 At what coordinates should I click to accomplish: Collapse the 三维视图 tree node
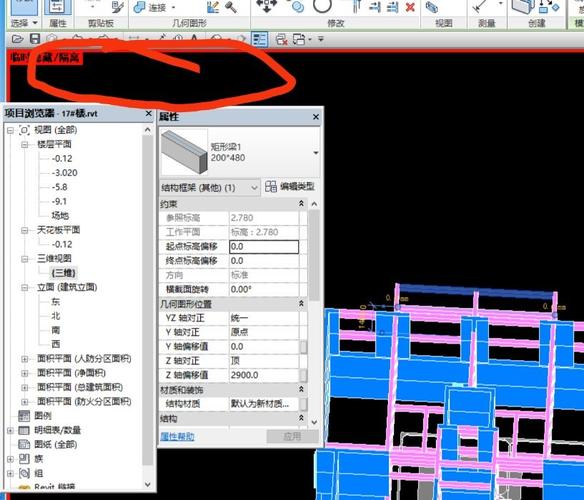click(25, 259)
